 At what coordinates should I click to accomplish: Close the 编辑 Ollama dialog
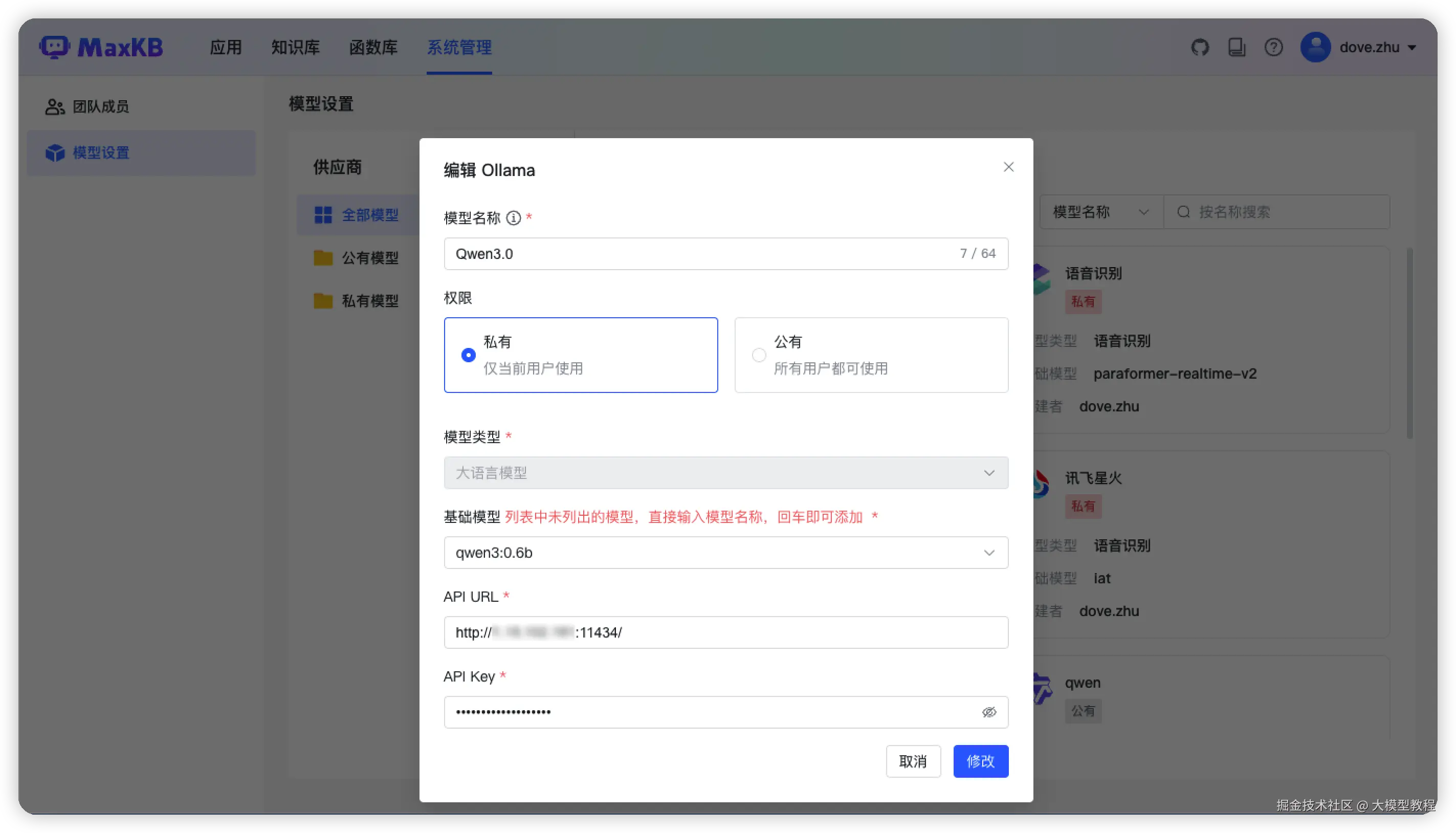(1008, 167)
